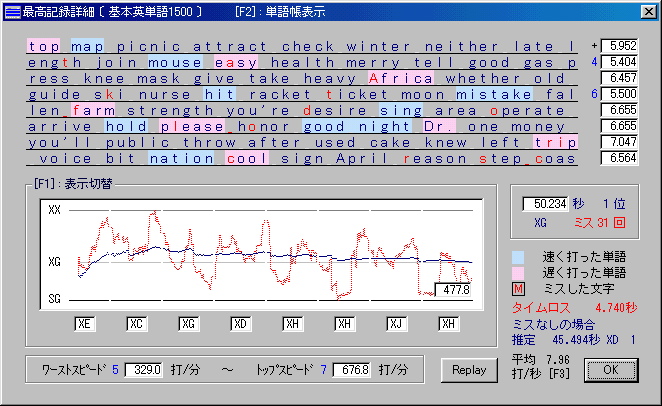Screen dimensions: 662x406
Task: Click the word "sing"
Action: pyautogui.click(x=401, y=111)
